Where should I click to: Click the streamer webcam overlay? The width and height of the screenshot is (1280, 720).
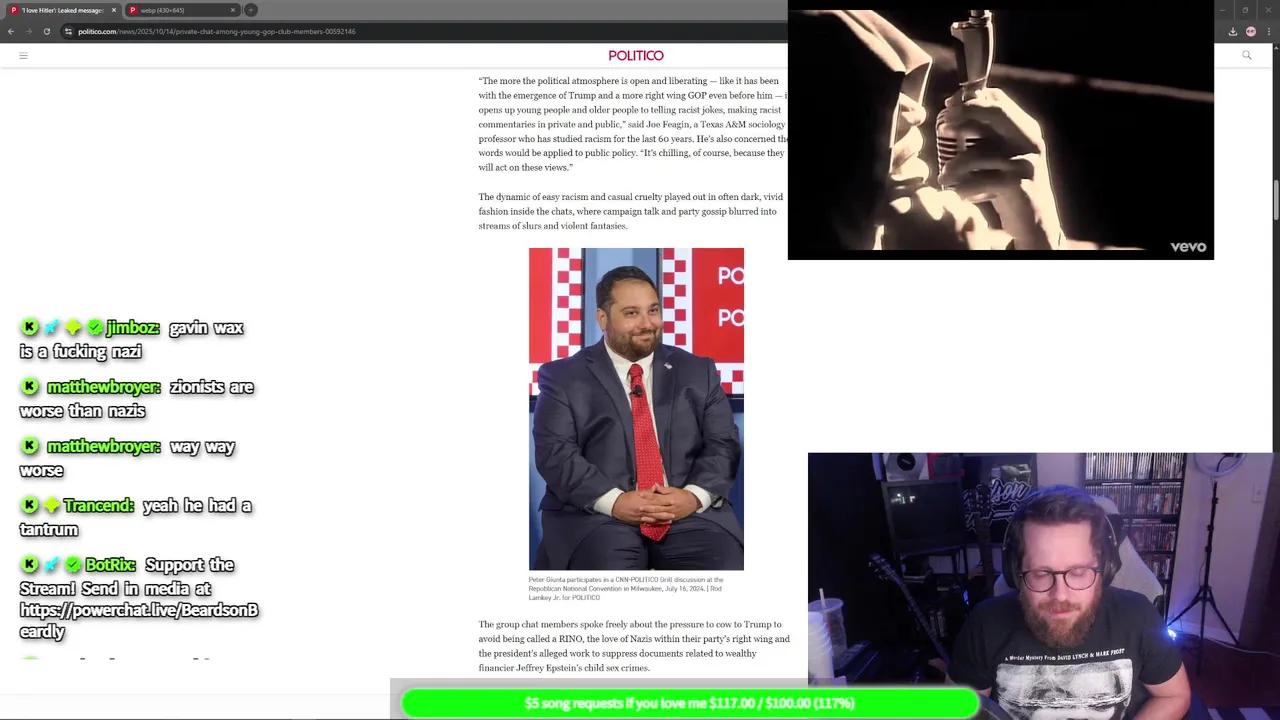[1044, 586]
